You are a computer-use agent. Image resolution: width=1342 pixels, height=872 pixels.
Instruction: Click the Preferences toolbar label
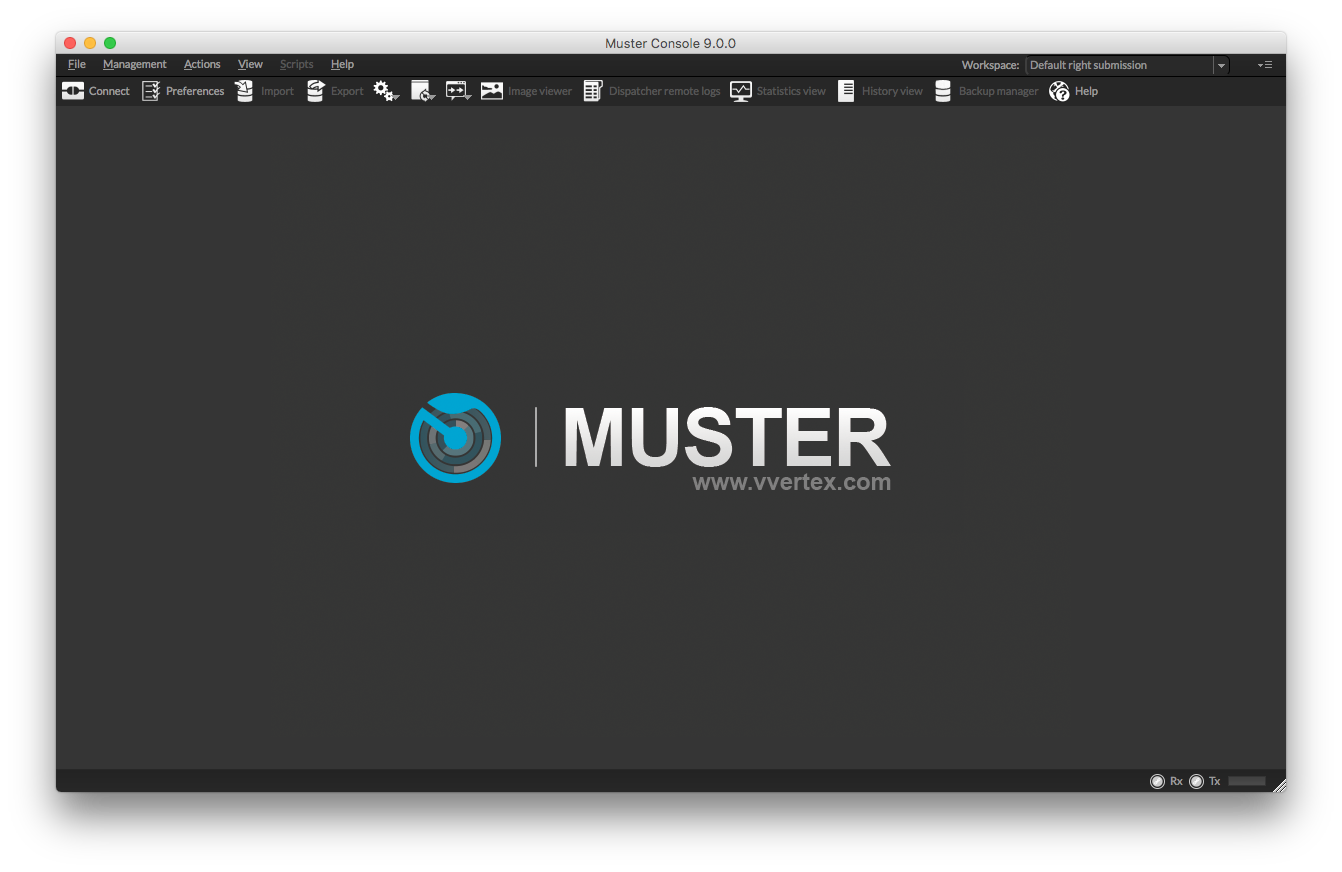[195, 91]
